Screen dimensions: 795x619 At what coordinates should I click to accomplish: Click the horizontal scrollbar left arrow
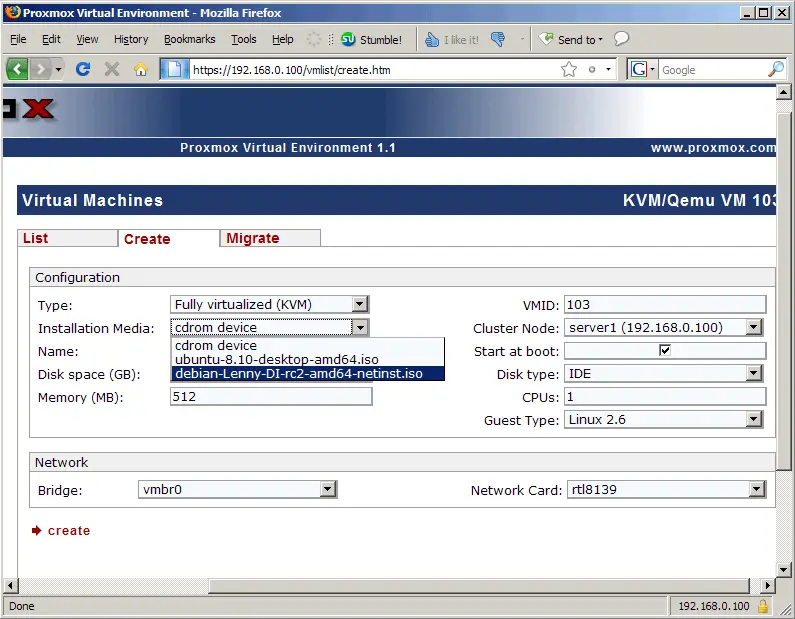pyautogui.click(x=10, y=586)
